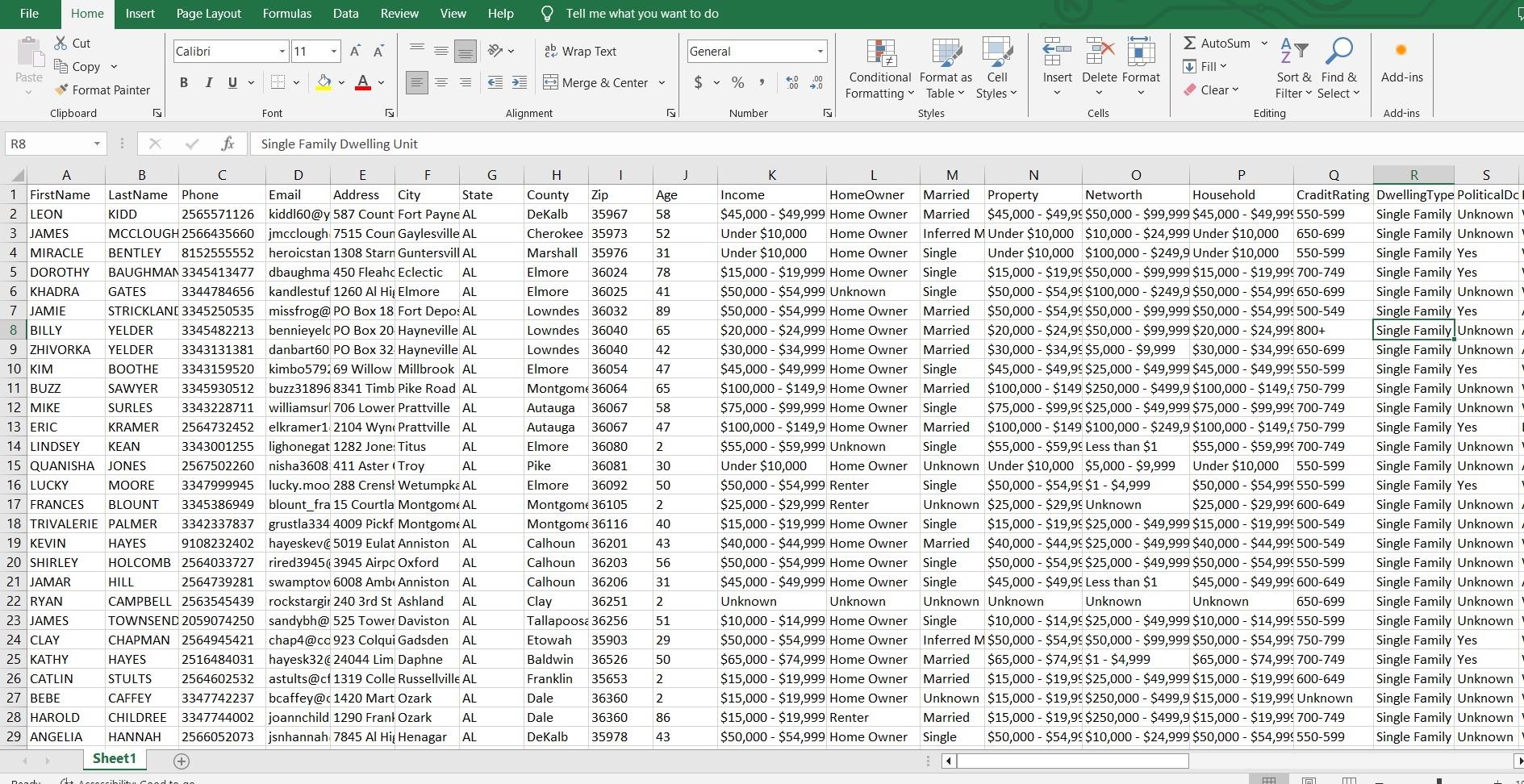Screen dimensions: 1524x784
Task: Toggle Bold formatting
Action: 184,82
